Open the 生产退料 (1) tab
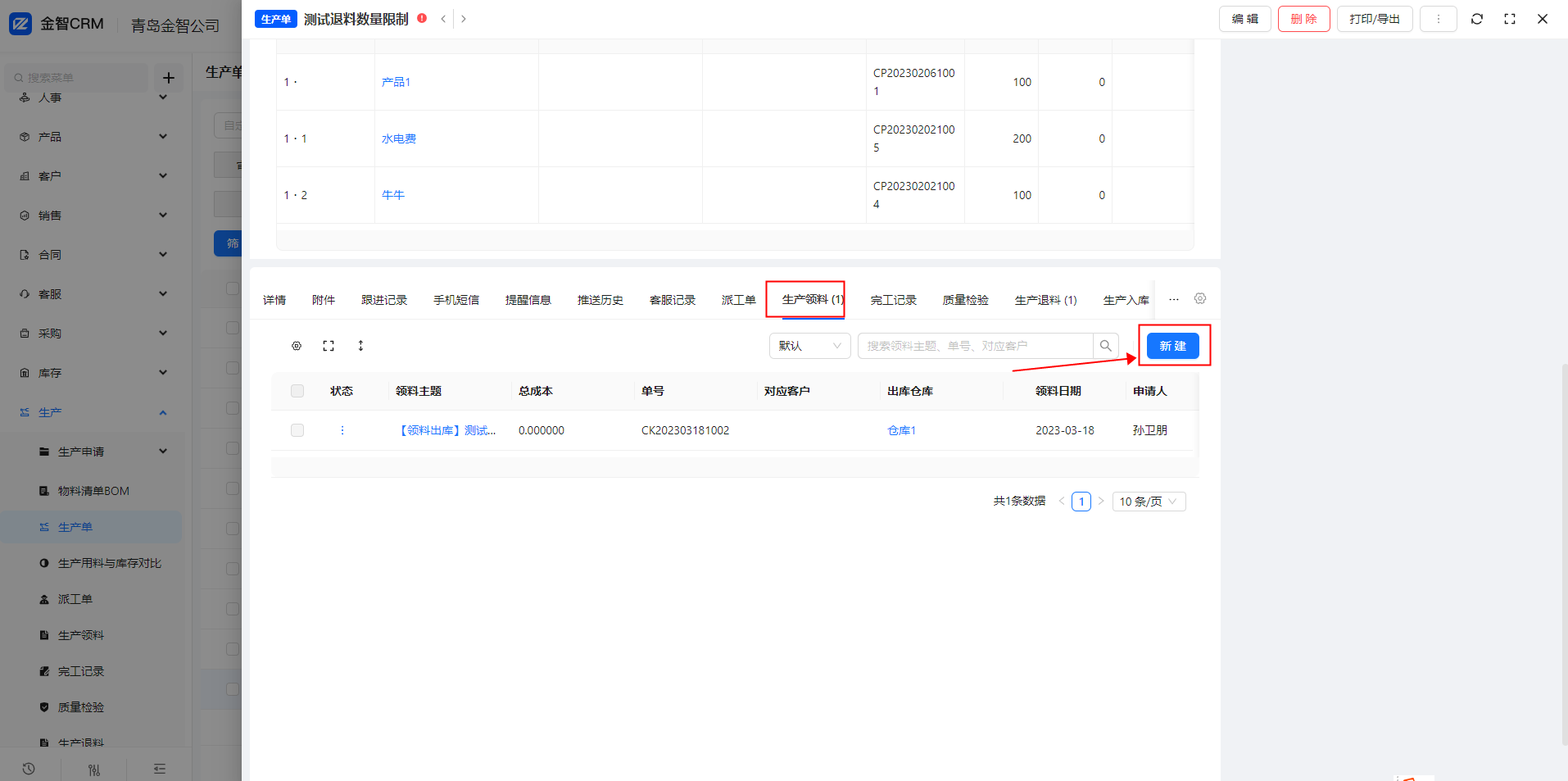1568x781 pixels. coord(1045,300)
